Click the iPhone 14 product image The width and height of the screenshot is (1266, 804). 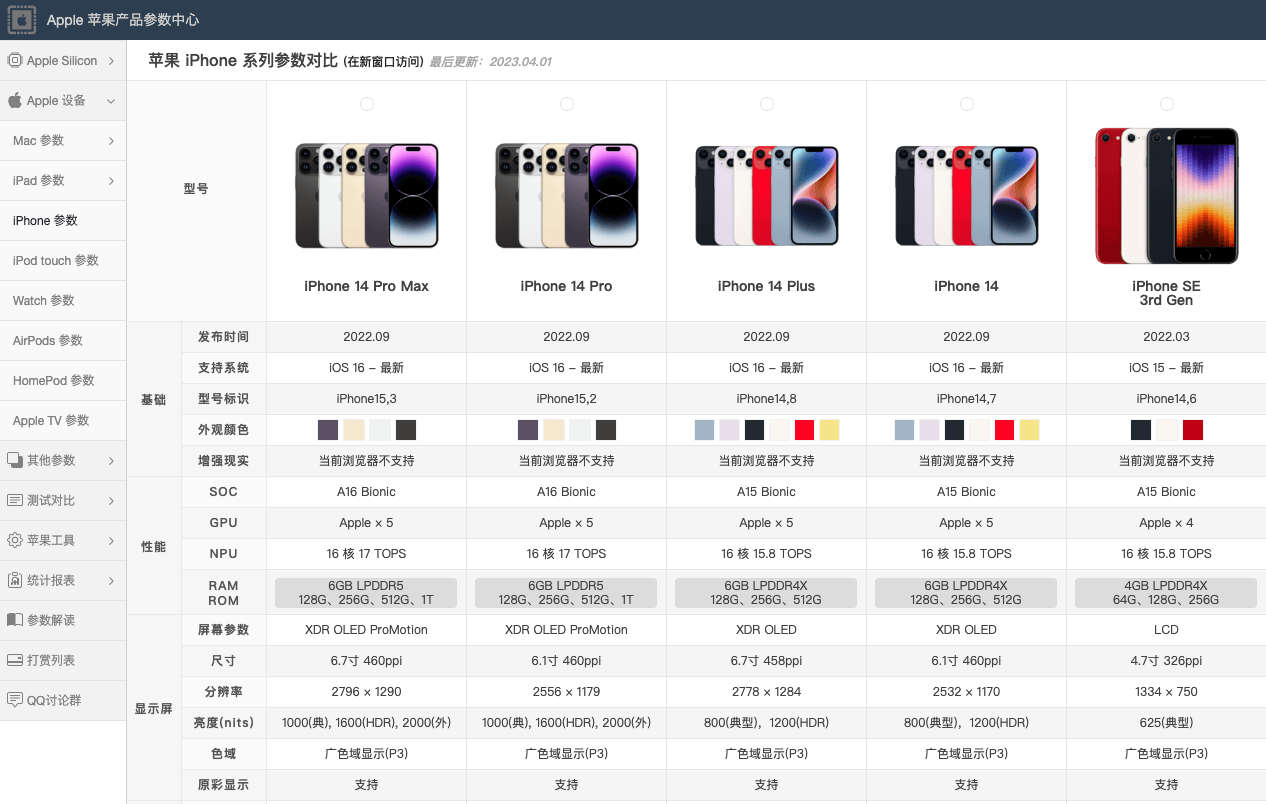click(967, 196)
